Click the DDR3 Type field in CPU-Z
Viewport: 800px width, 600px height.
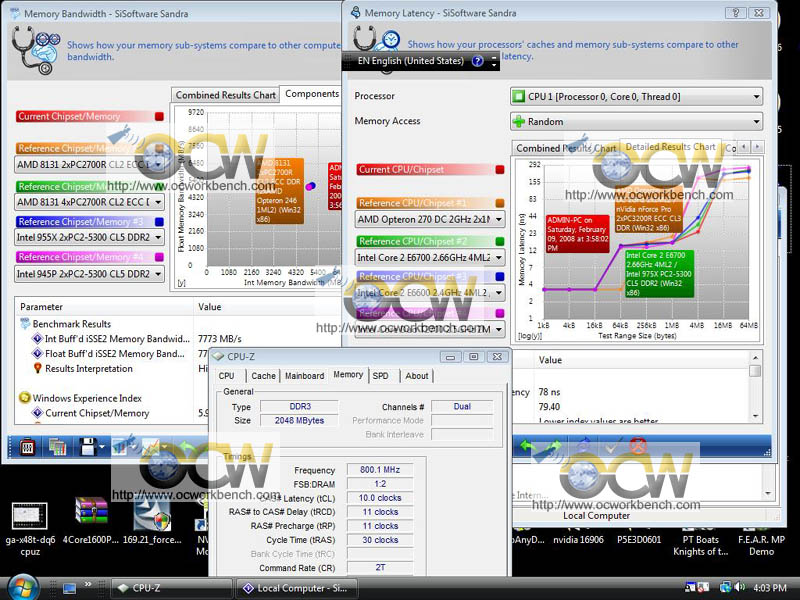click(x=299, y=407)
